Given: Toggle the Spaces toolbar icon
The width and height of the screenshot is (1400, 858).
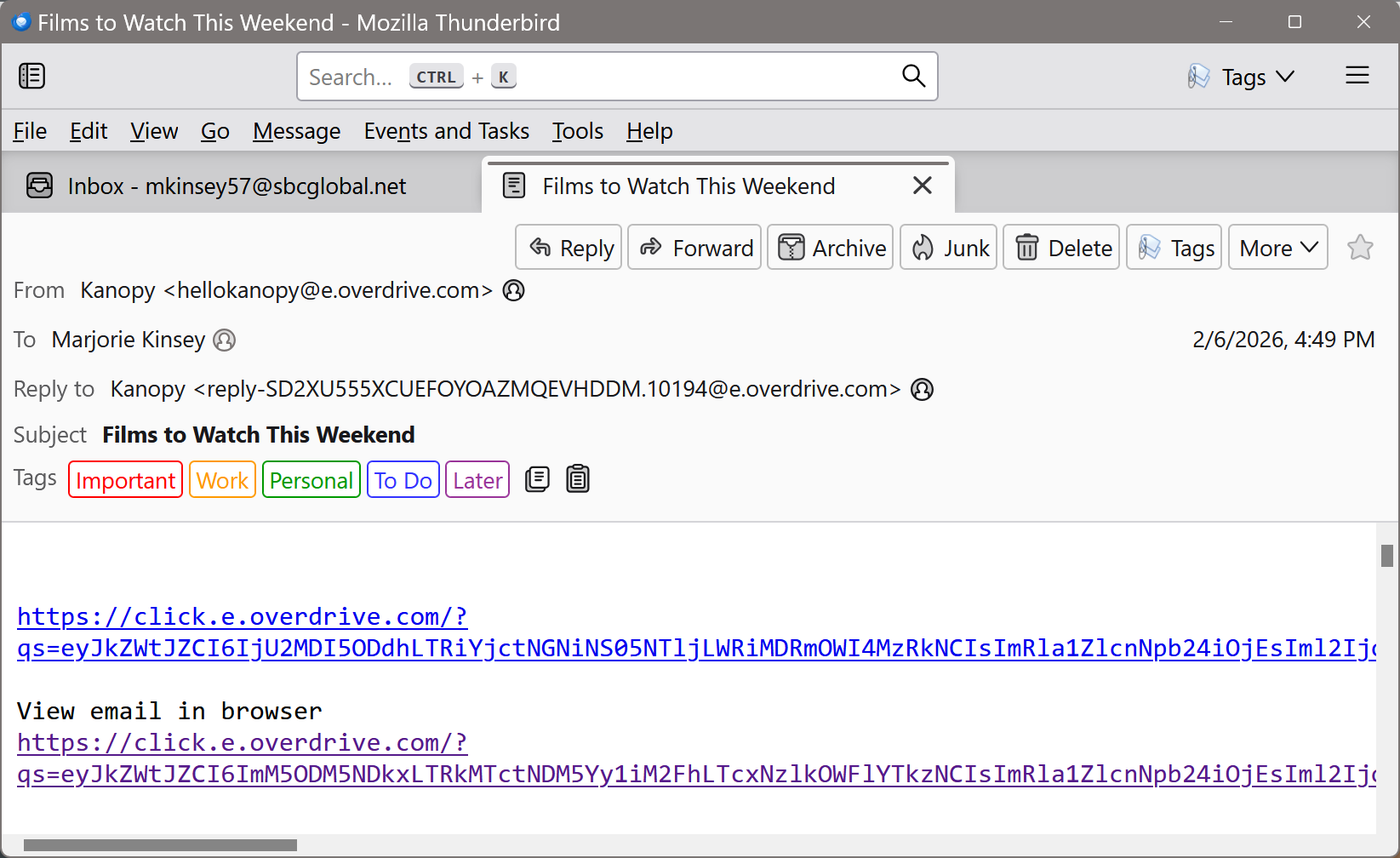Looking at the screenshot, I should point(32,77).
